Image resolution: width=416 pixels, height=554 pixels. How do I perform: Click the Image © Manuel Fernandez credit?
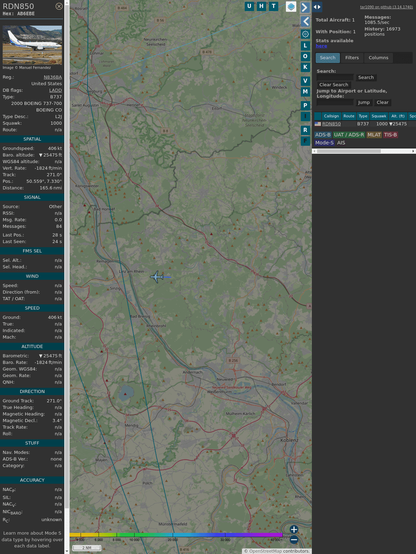tap(27, 67)
